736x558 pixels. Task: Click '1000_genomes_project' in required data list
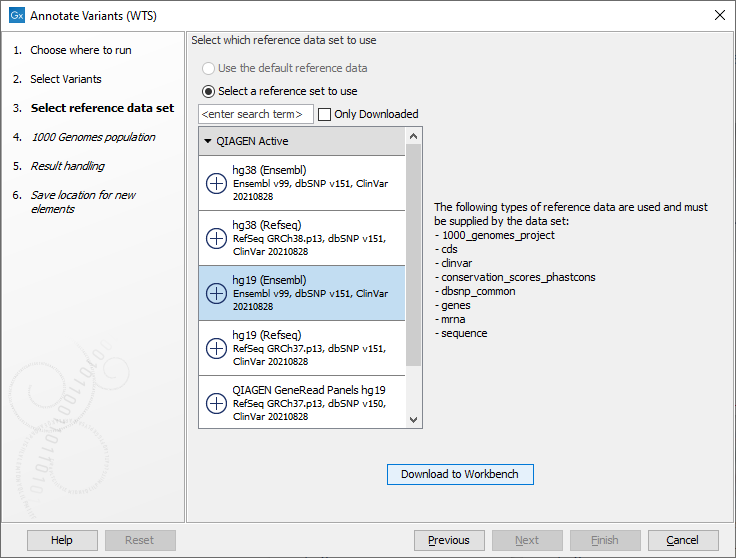pos(498,235)
